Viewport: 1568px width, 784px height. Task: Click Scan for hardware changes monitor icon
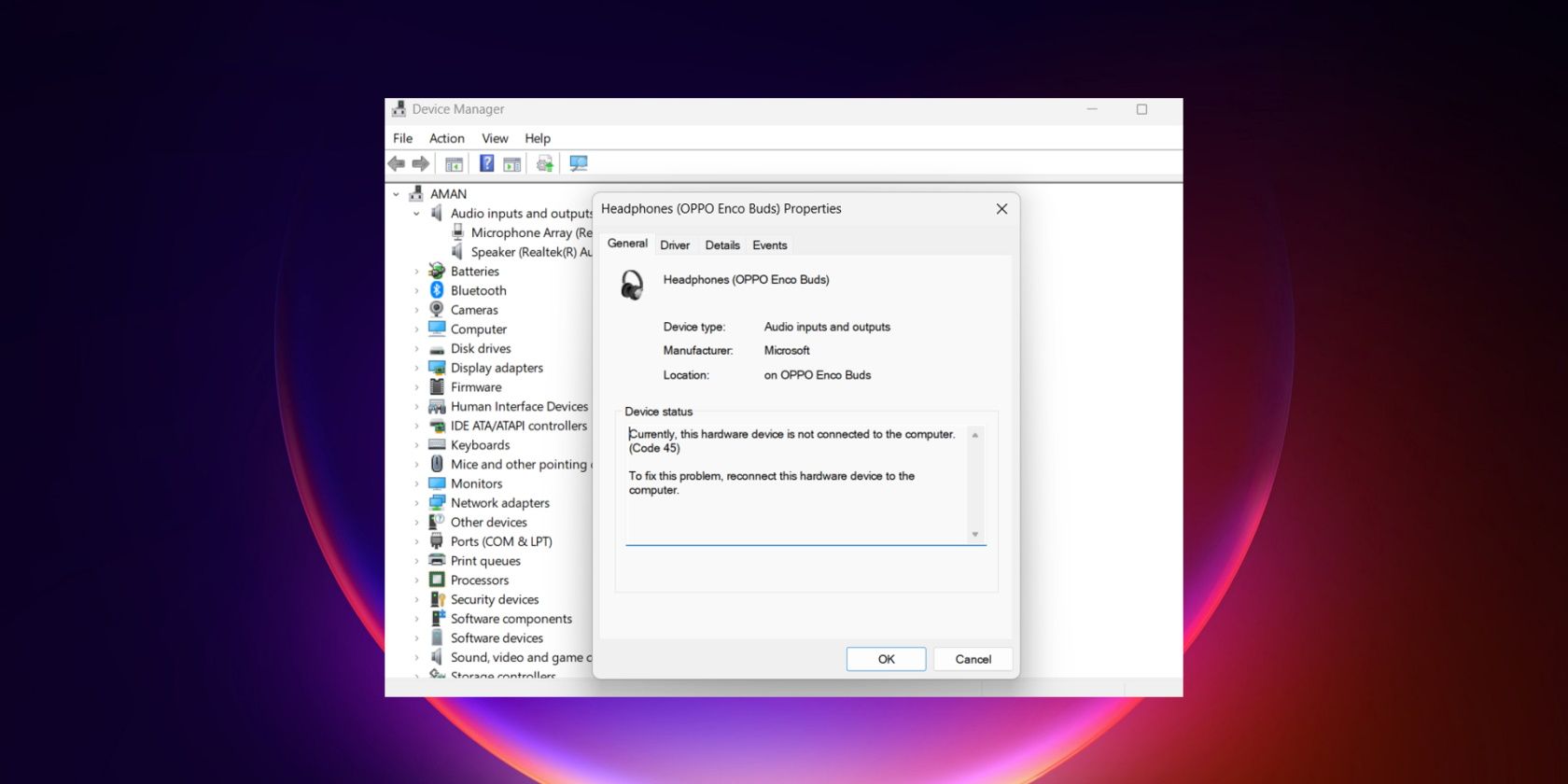579,164
